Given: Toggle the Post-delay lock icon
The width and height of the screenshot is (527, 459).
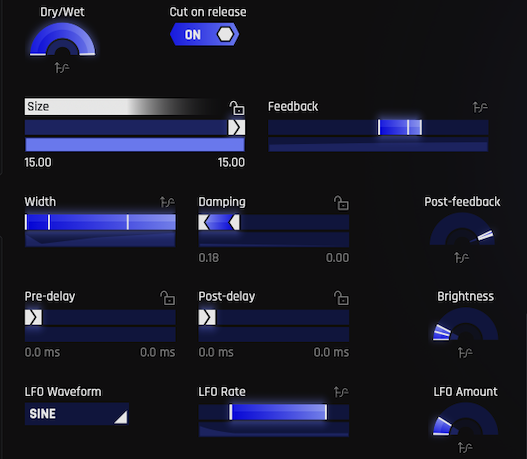Looking at the screenshot, I should coord(341,298).
